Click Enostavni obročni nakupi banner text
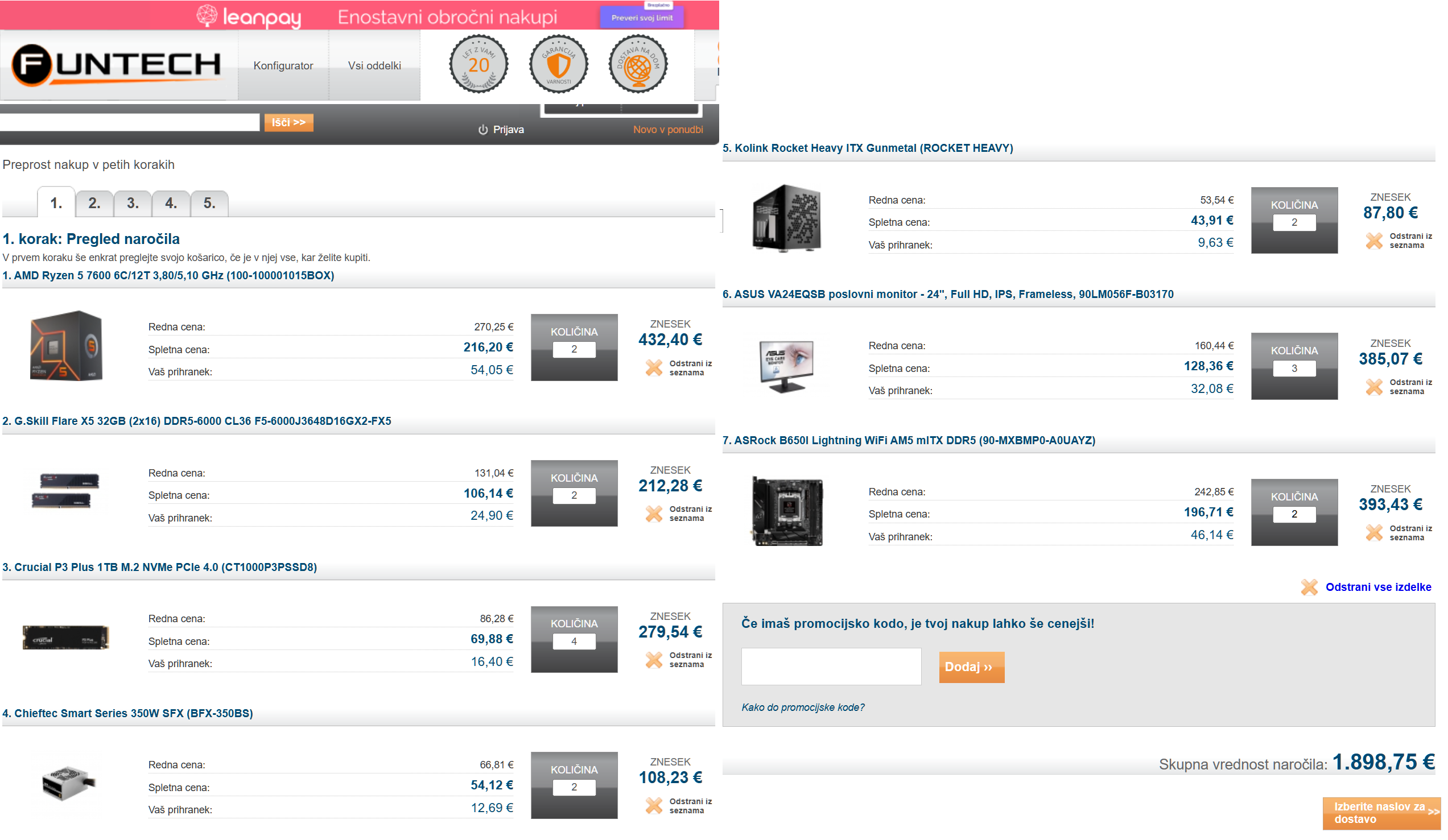This screenshot has height=840, width=1448. click(448, 17)
